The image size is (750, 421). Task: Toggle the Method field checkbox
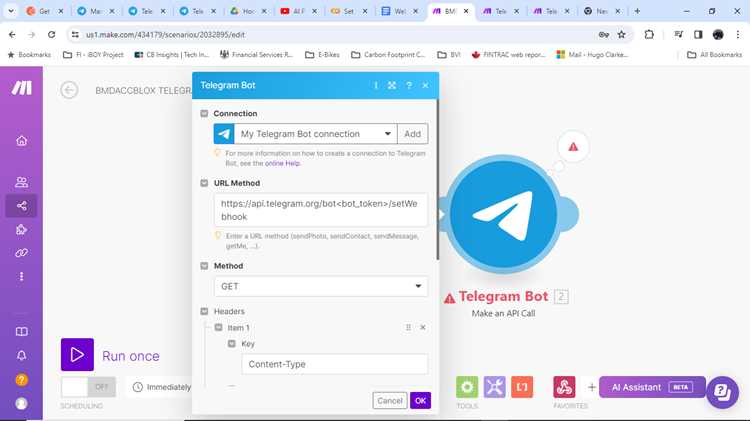(x=204, y=266)
